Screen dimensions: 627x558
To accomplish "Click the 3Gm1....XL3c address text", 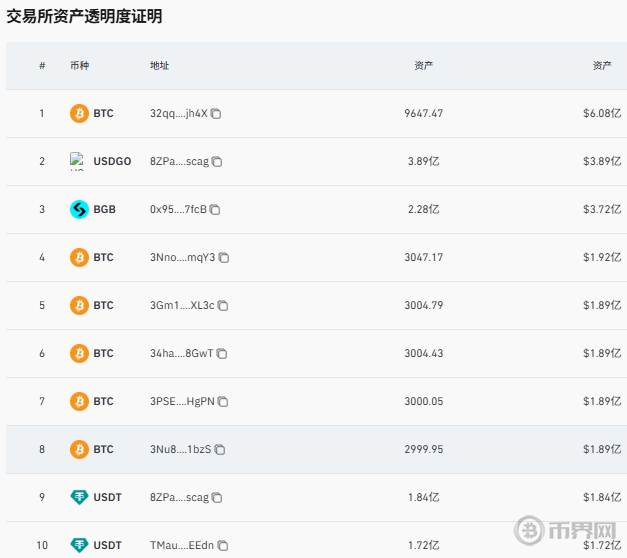I will coord(182,306).
